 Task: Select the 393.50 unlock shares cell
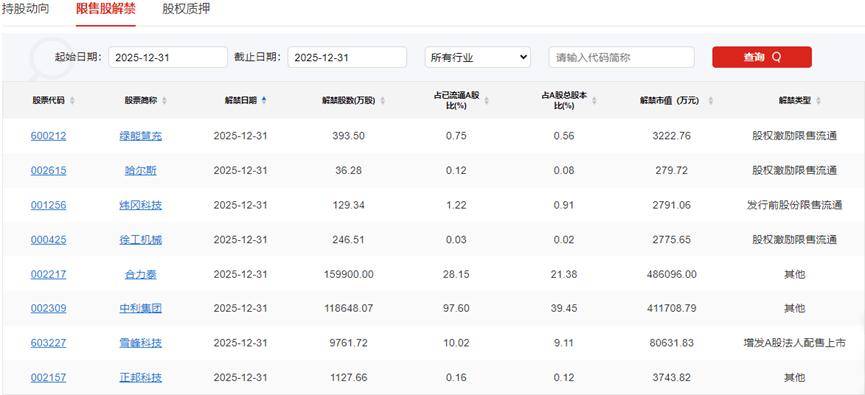[349, 136]
